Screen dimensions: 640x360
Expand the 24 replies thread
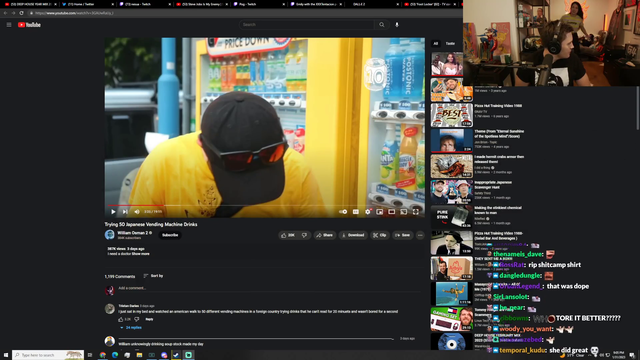pos(131,327)
